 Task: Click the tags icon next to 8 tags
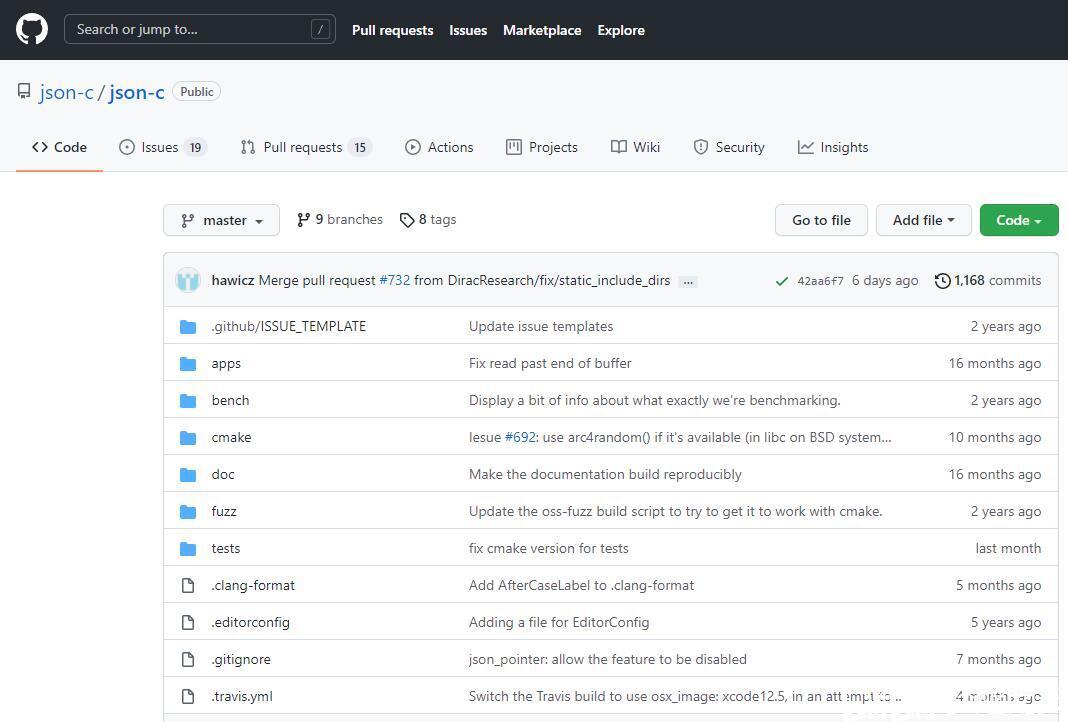(x=407, y=220)
